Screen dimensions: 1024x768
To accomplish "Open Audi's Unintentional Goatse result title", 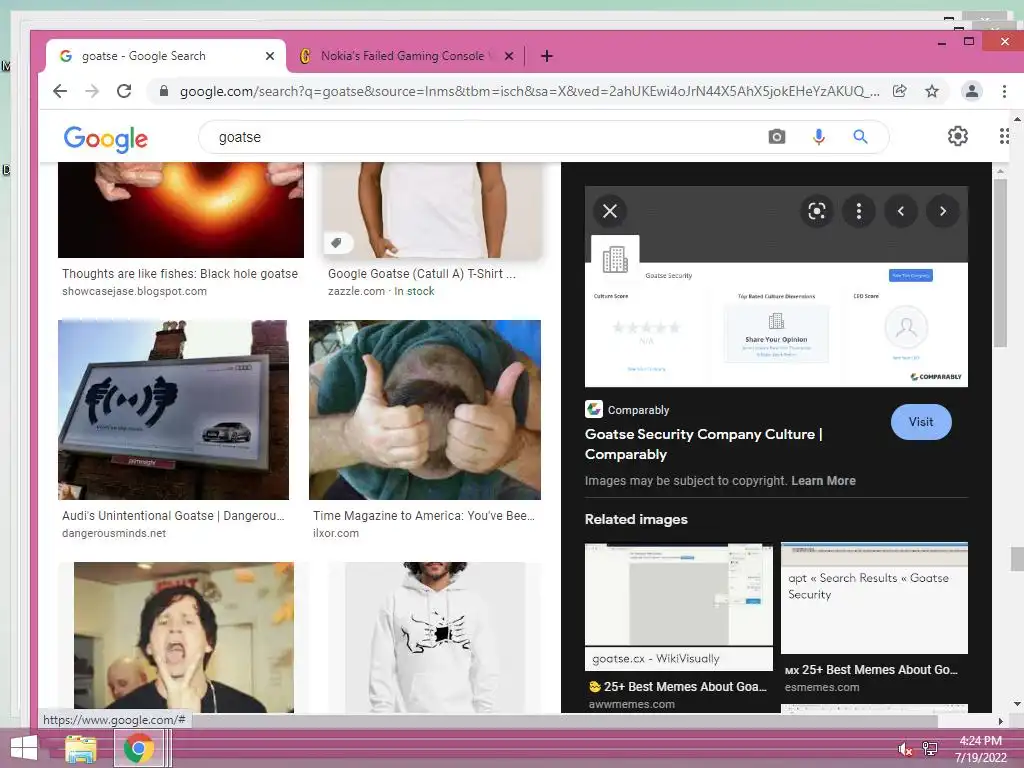I will pyautogui.click(x=173, y=516).
